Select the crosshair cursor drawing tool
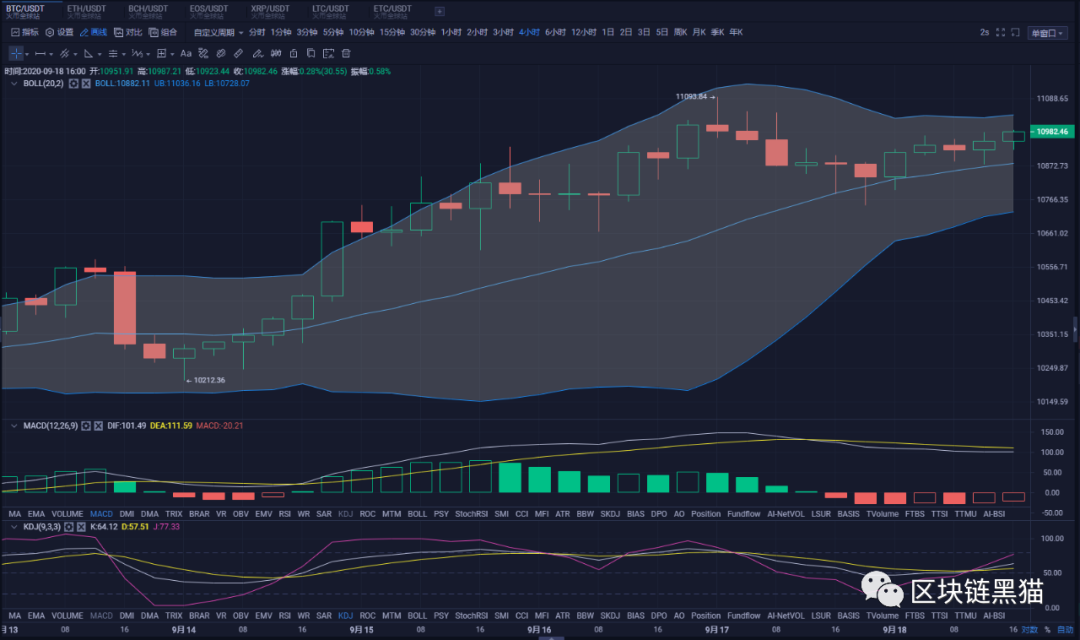The image size is (1080, 640). [x=16, y=53]
